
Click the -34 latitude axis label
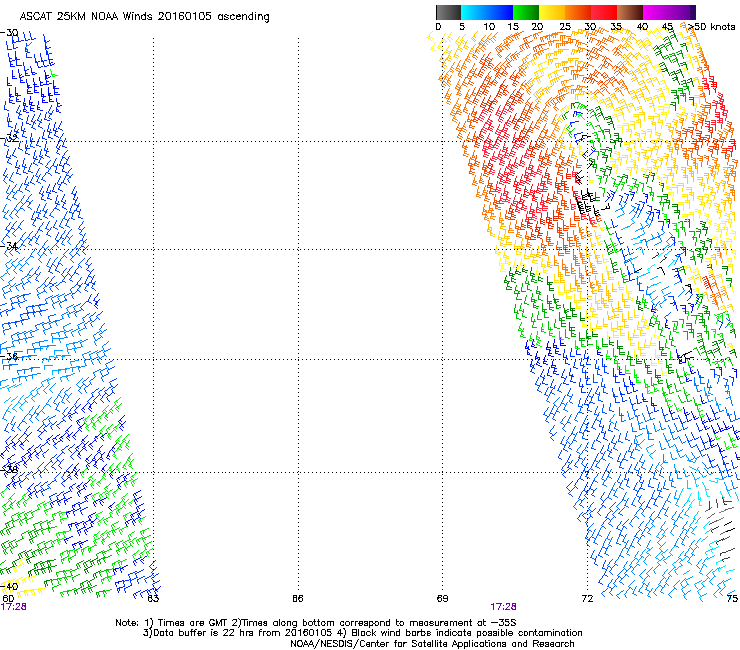[9, 246]
